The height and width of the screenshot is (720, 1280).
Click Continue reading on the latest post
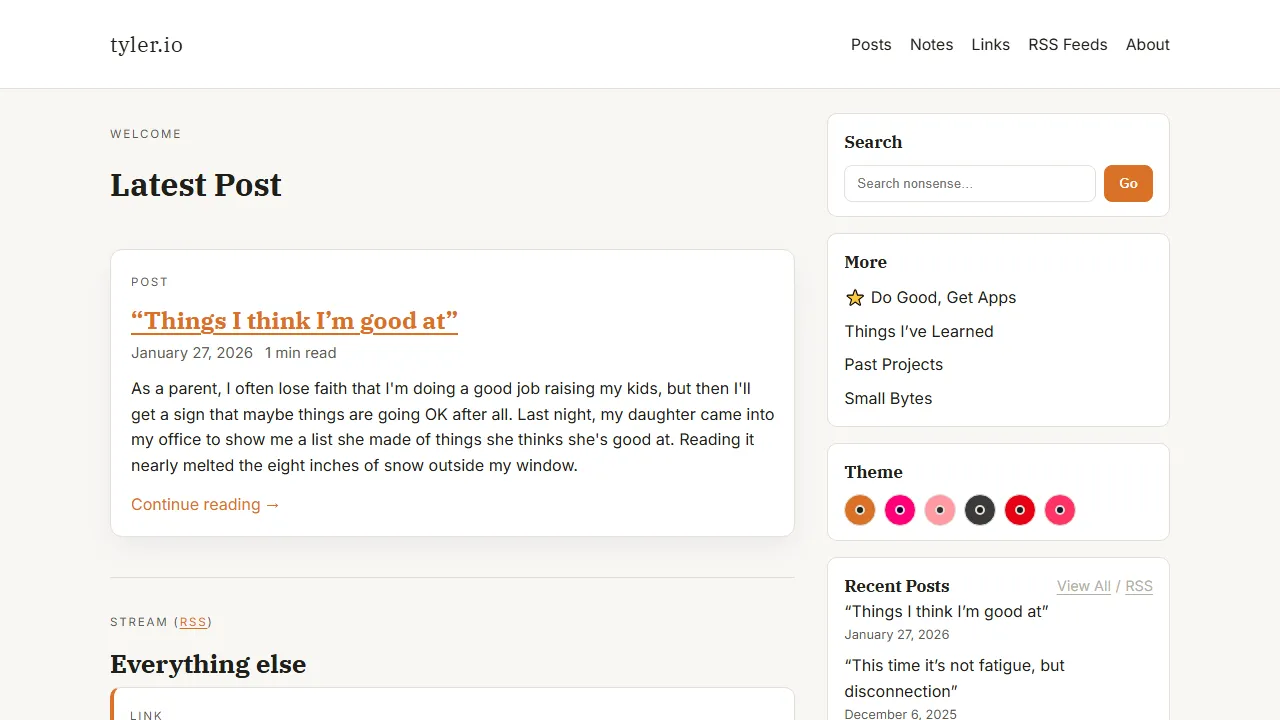(205, 504)
